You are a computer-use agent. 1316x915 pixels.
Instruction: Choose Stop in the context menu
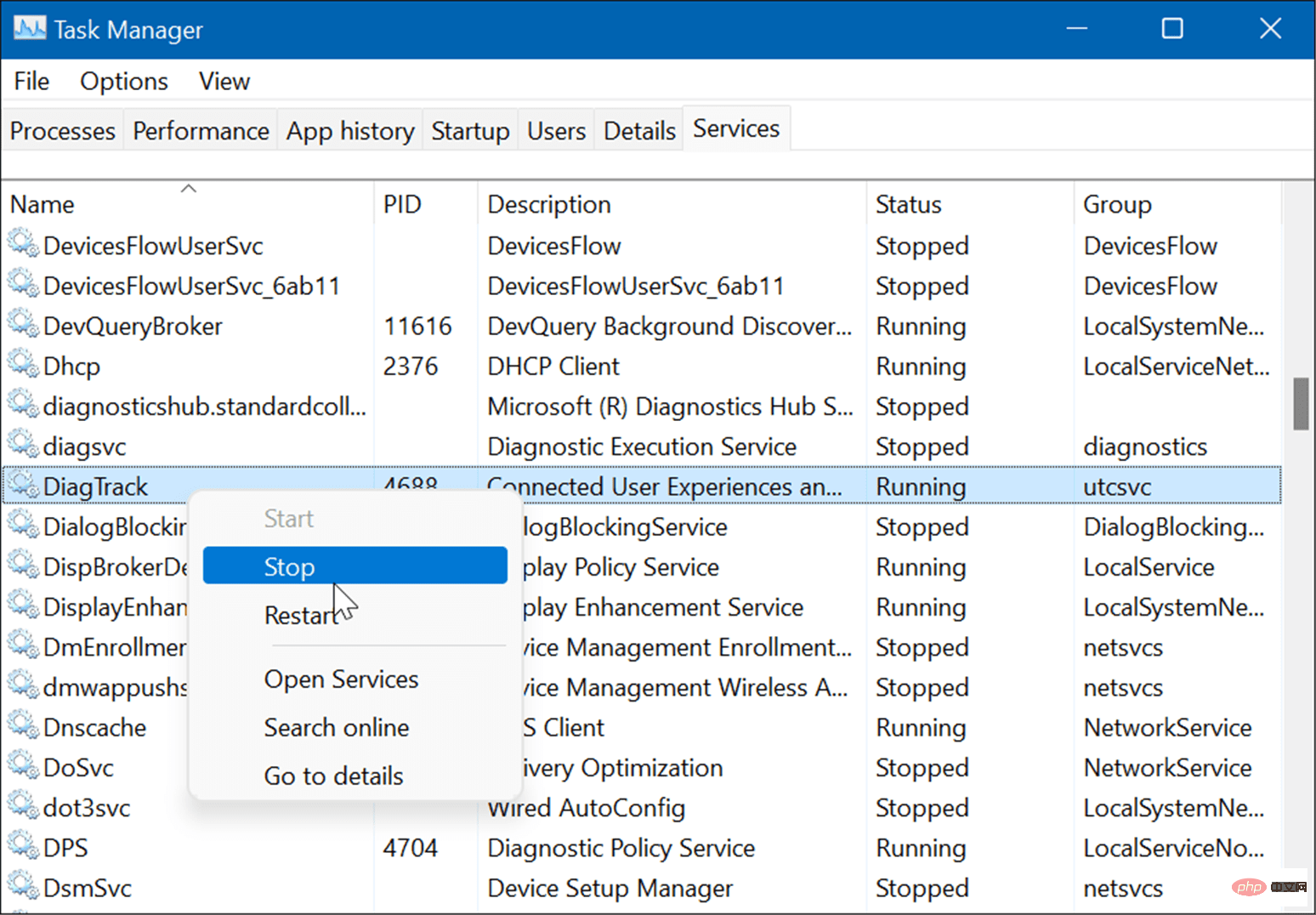click(355, 566)
